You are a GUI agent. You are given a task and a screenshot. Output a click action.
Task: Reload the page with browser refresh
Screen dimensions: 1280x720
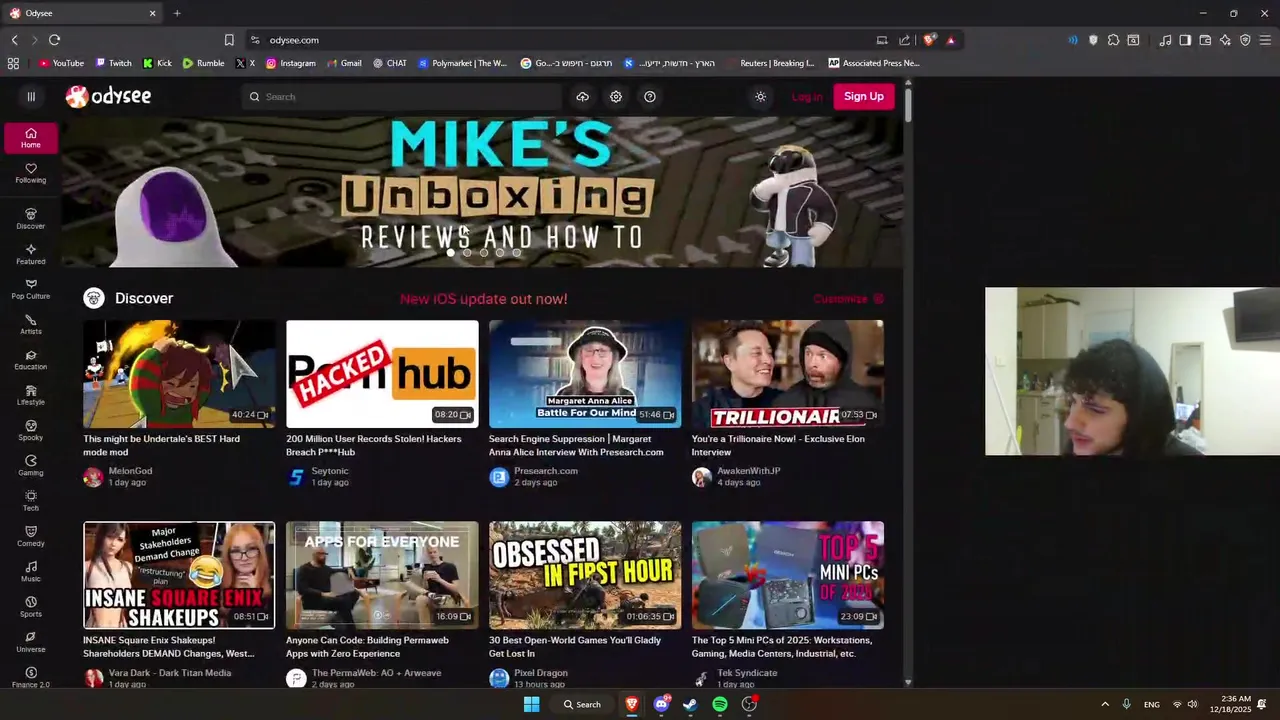[x=54, y=40]
